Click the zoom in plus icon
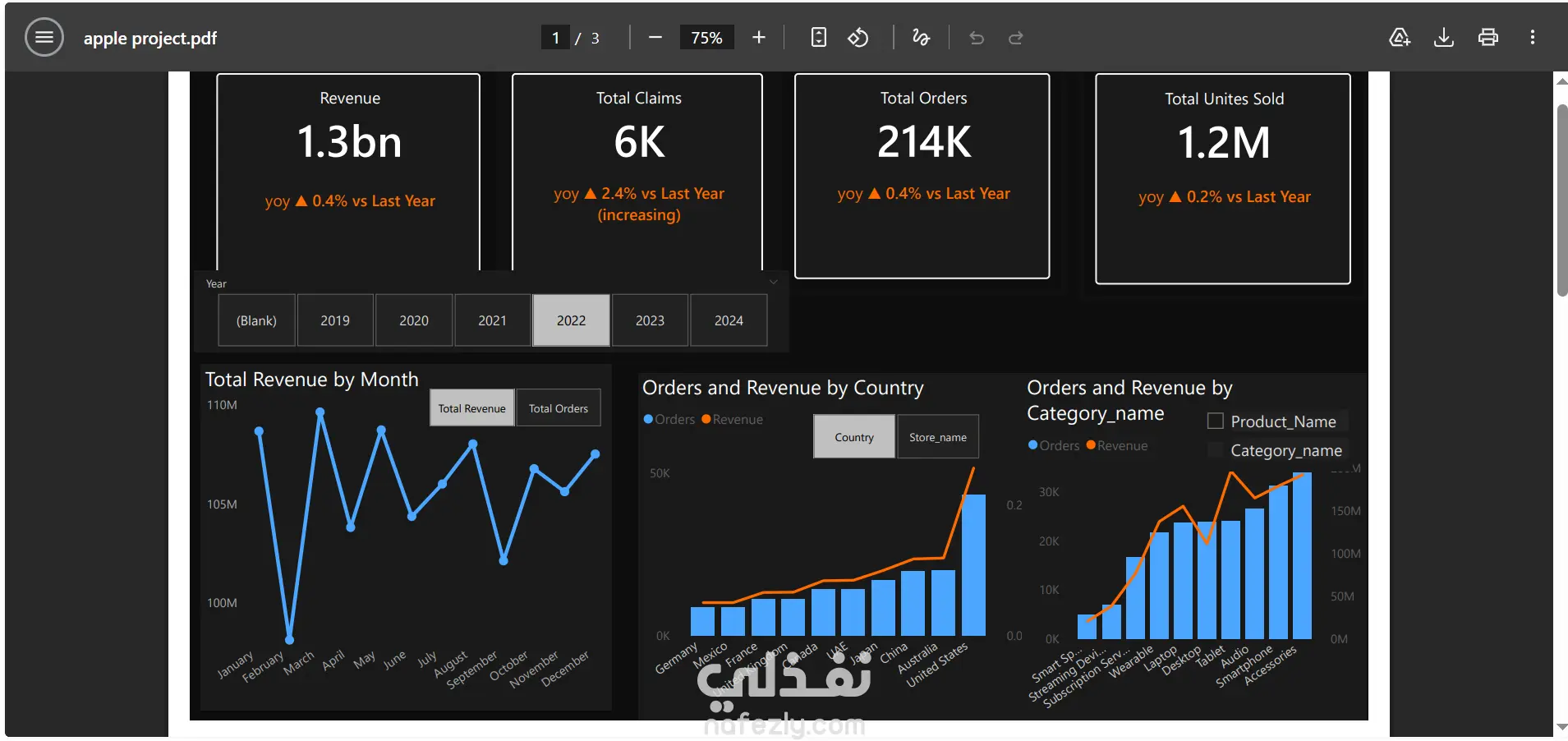This screenshot has width=1568, height=741. coord(759,38)
